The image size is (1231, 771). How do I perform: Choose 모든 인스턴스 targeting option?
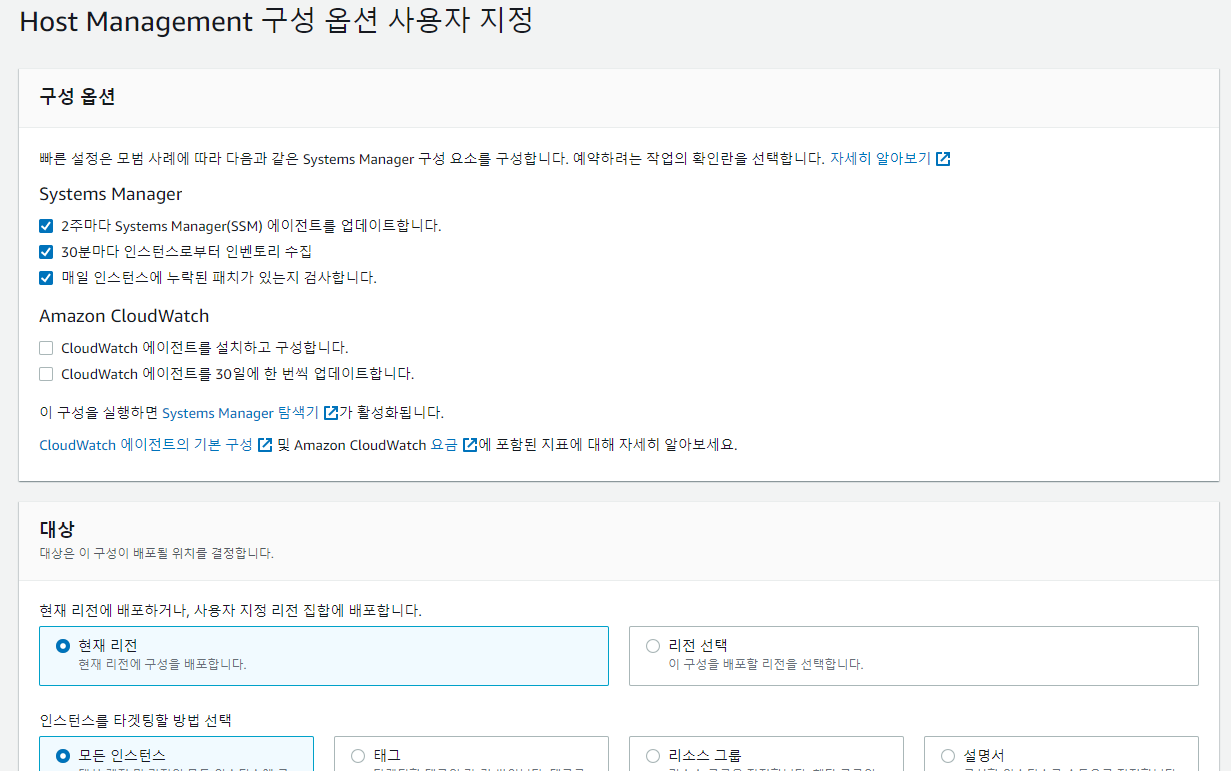[63, 756]
